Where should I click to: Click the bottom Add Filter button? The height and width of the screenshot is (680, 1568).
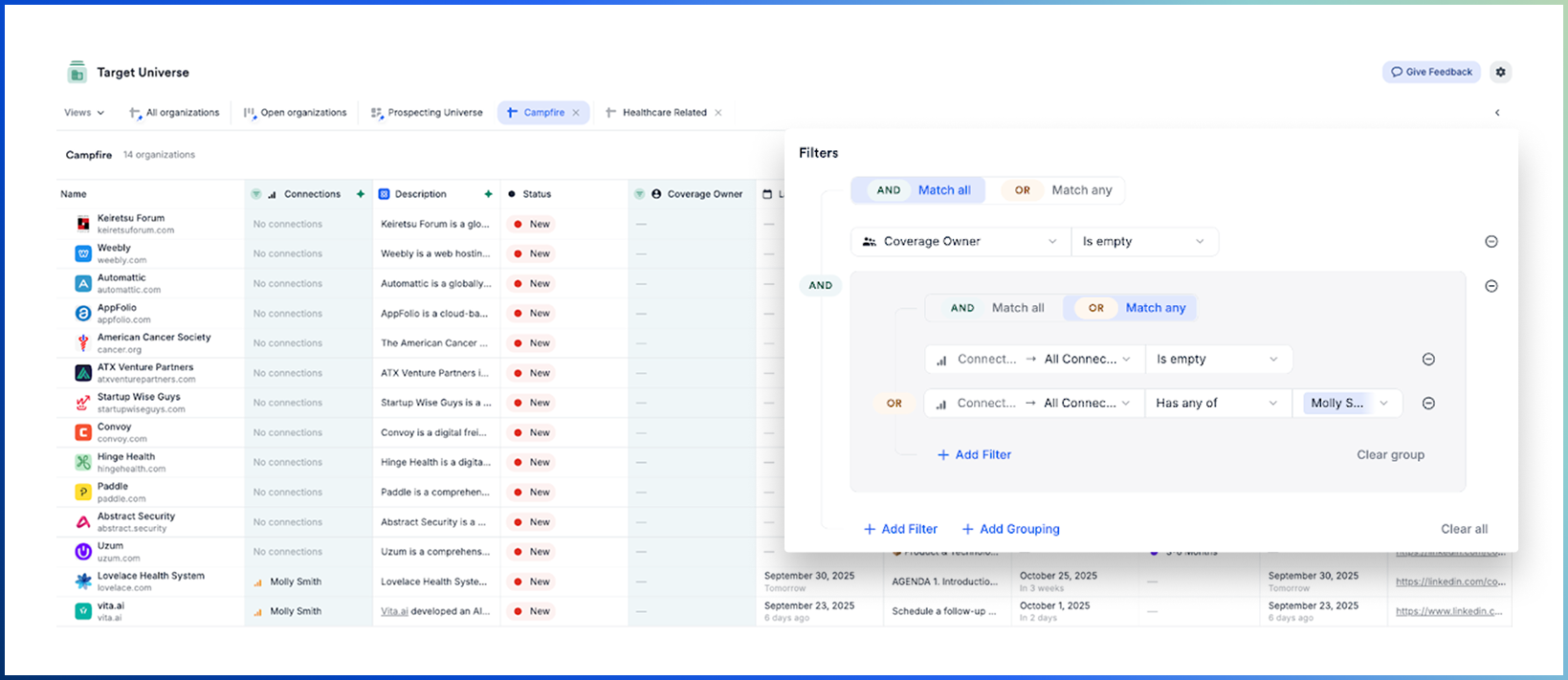(x=900, y=529)
